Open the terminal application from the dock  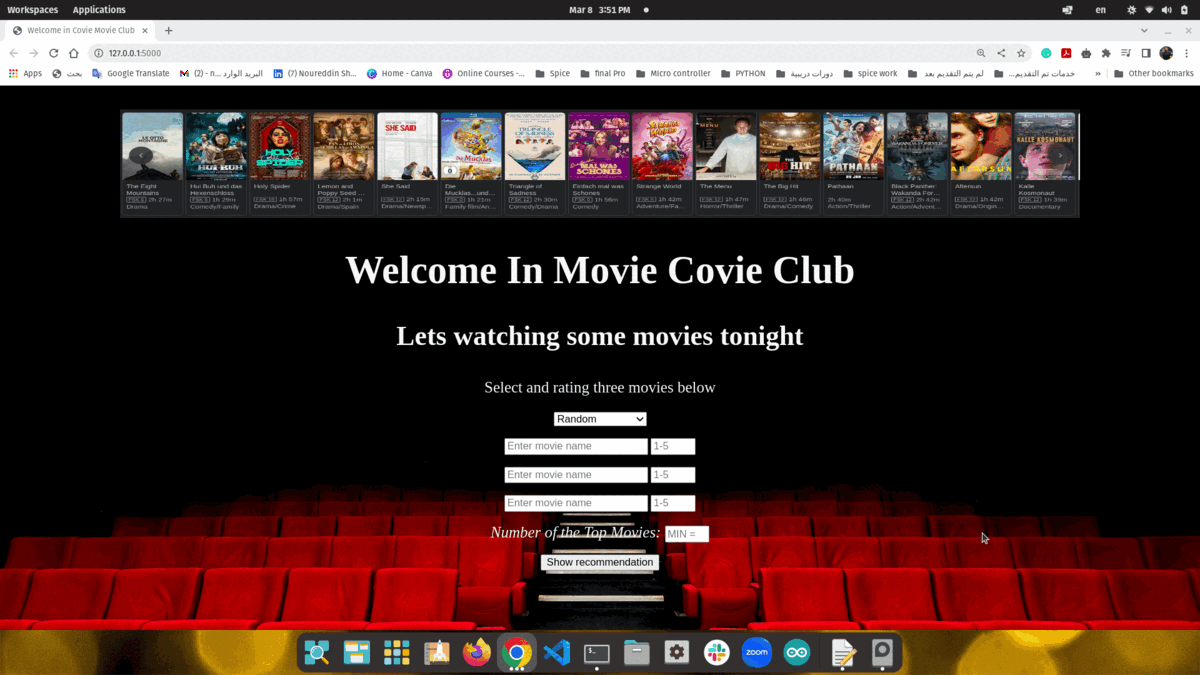(x=595, y=652)
